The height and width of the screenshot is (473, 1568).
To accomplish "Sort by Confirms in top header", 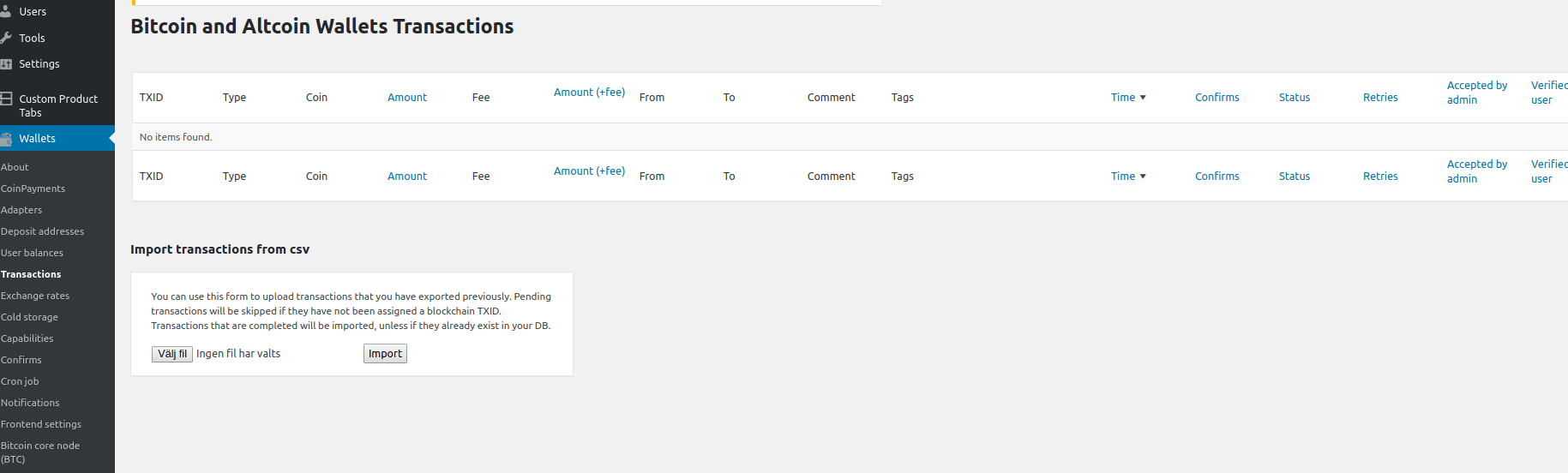I will click(1217, 98).
